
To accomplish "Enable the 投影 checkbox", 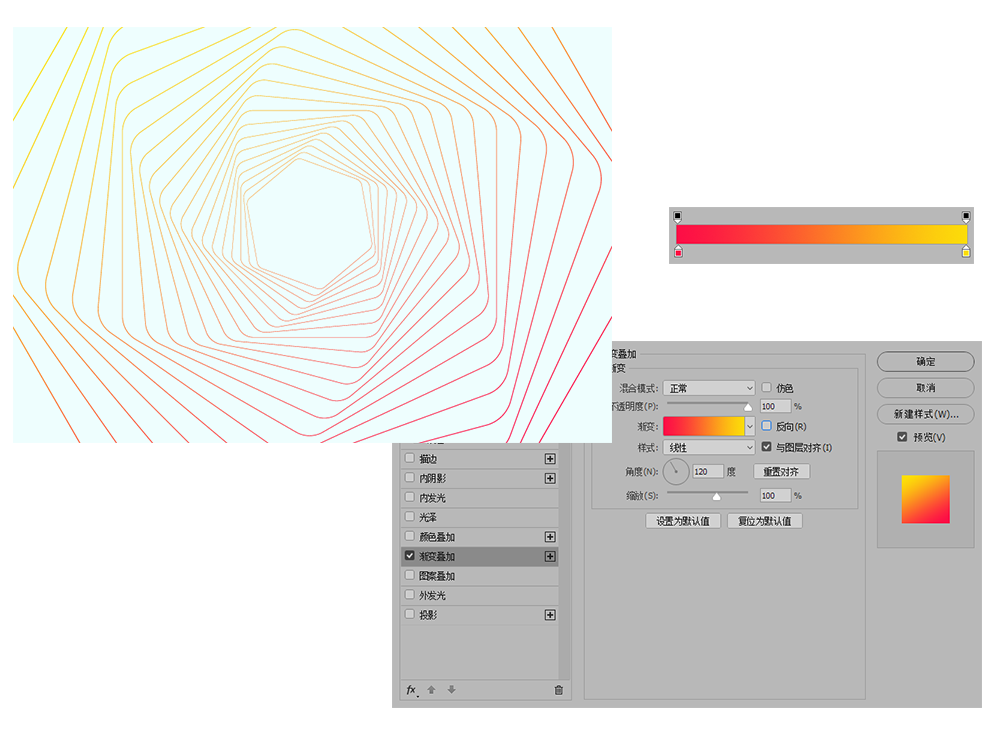I will tap(410, 614).
